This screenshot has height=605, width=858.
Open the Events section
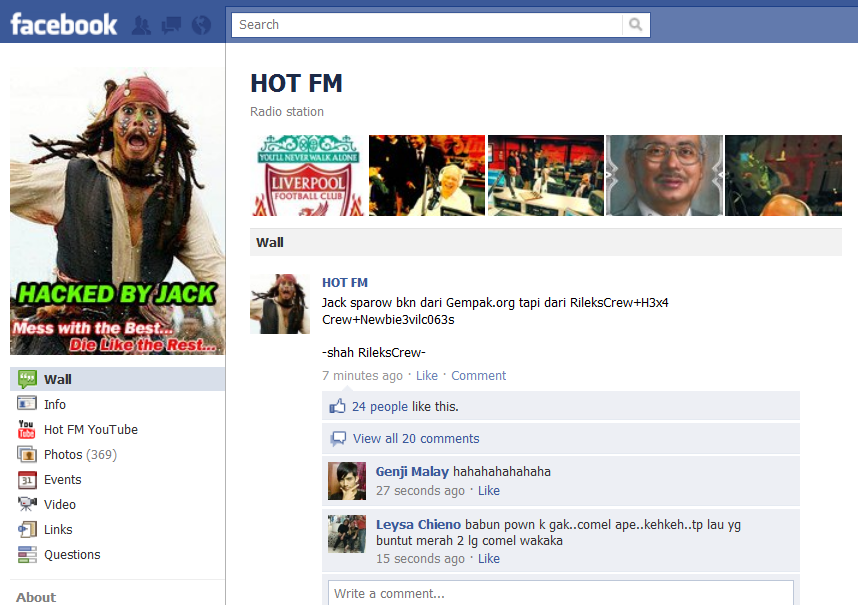point(62,480)
